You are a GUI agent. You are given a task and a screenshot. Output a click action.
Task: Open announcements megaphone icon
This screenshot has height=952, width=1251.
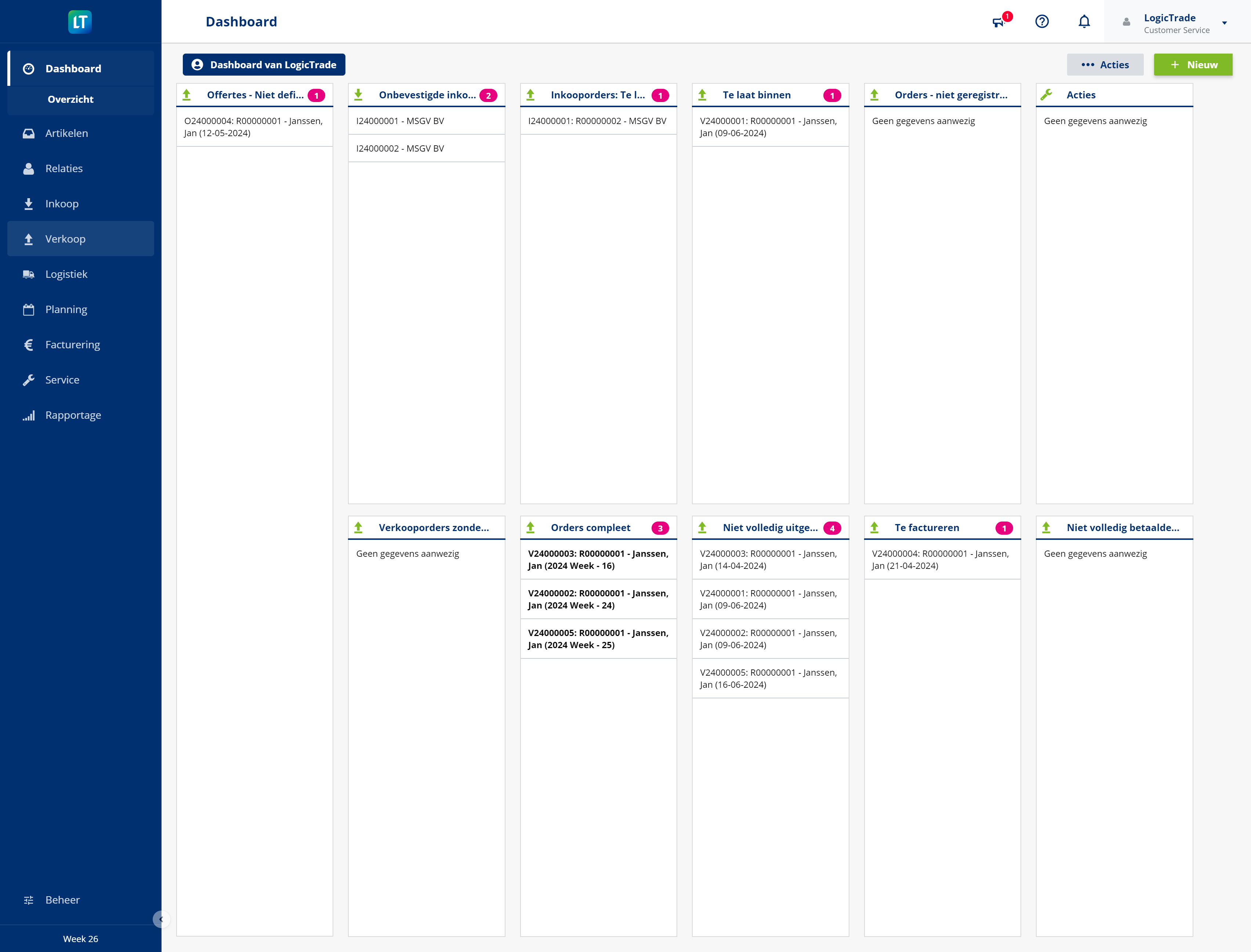click(998, 22)
